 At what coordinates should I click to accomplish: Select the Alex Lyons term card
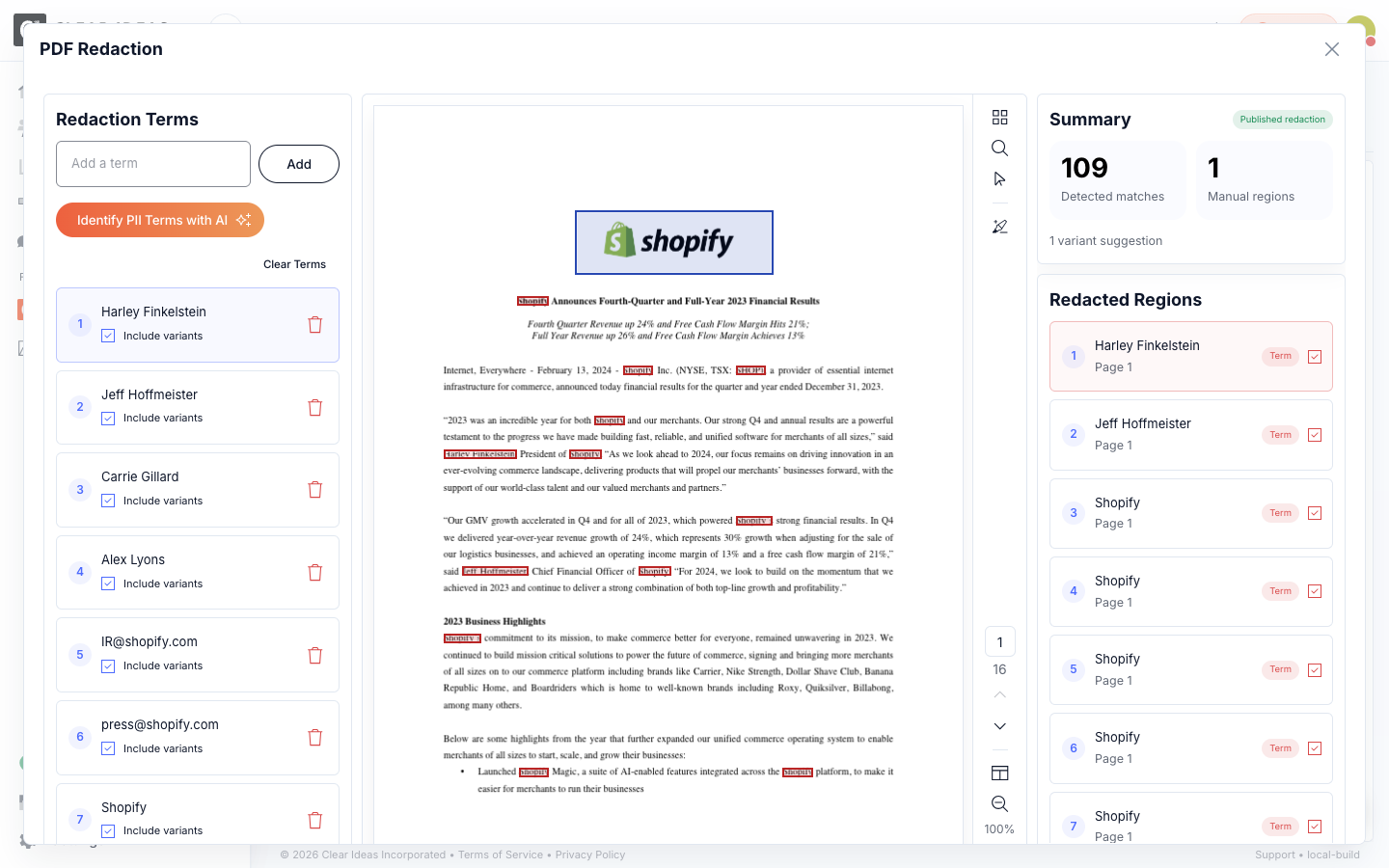(x=198, y=573)
